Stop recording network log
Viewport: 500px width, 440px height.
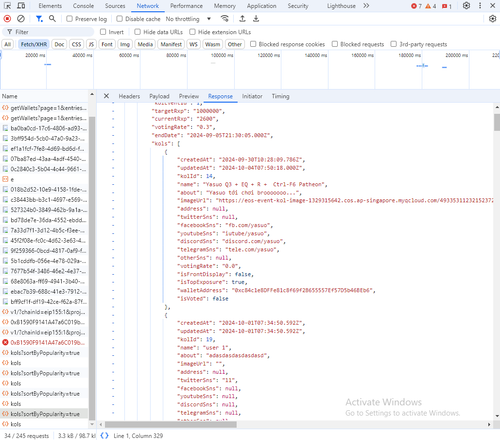(x=7, y=19)
